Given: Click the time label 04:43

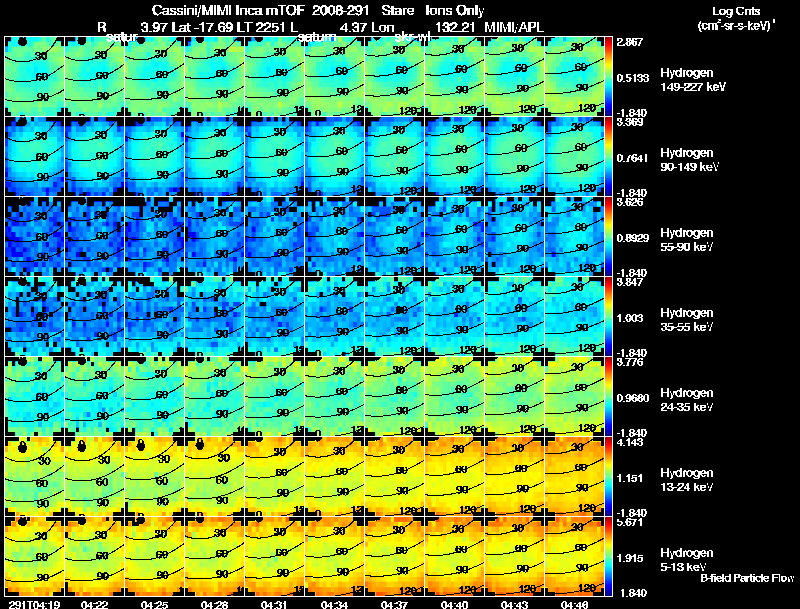Looking at the screenshot, I should click(514, 604).
